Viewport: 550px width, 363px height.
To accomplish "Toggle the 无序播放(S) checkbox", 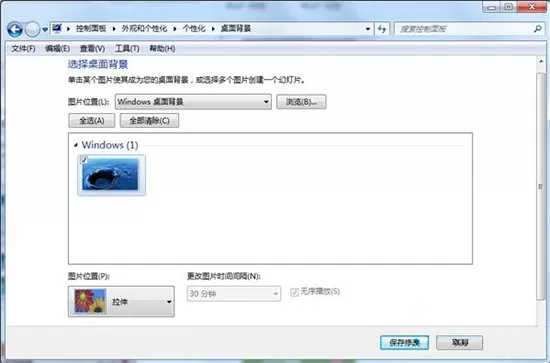I will 294,292.
